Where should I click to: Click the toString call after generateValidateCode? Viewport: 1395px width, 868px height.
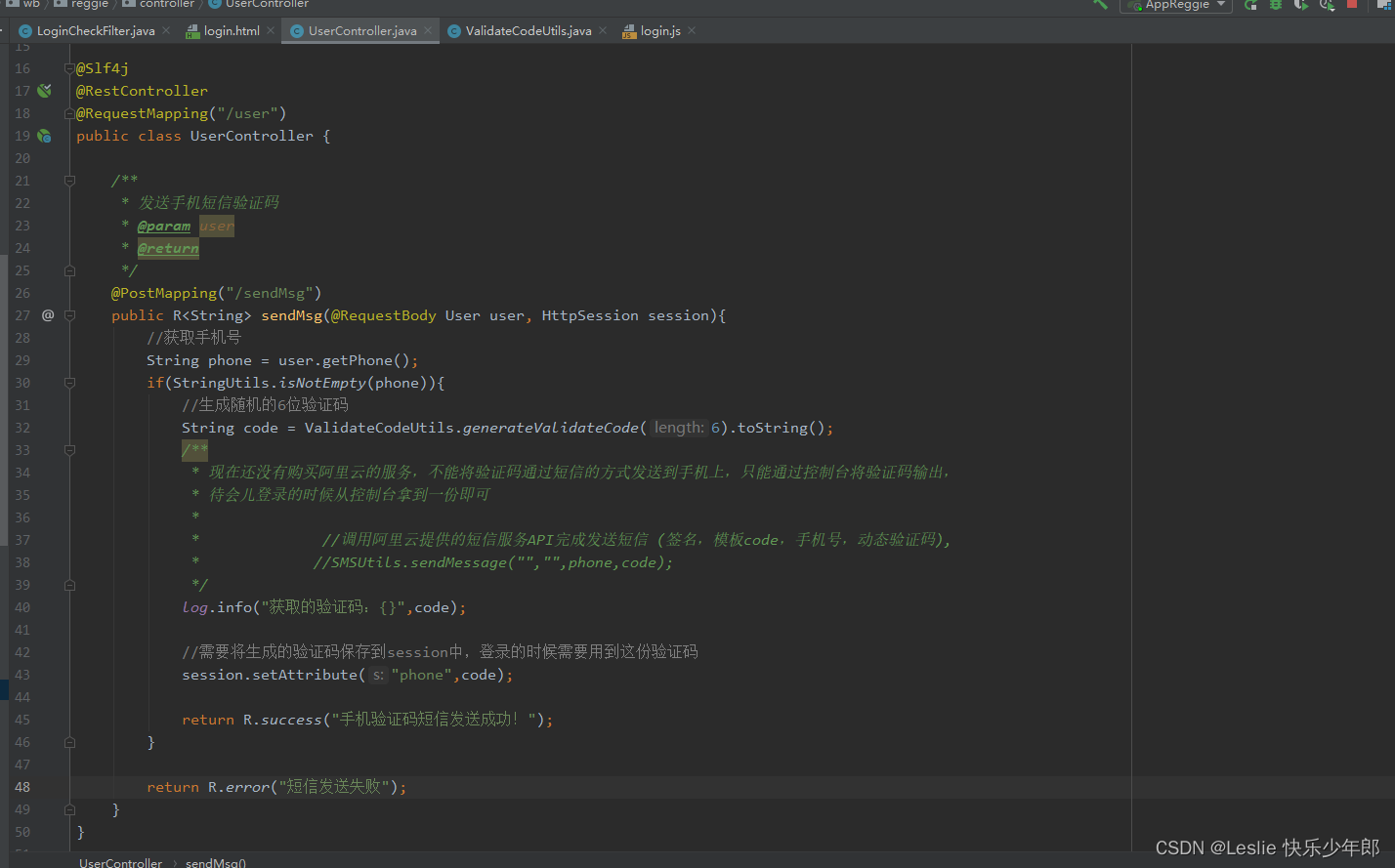click(x=773, y=428)
